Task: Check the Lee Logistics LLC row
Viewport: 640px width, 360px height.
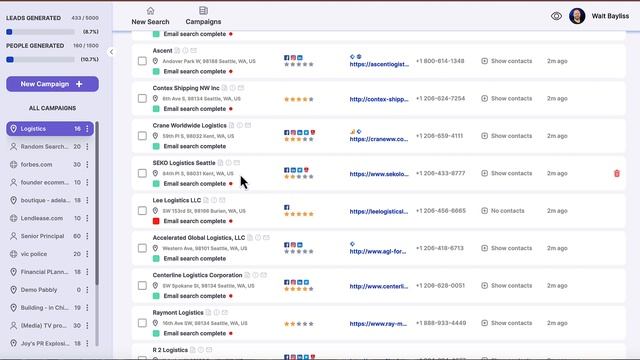Action: click(142, 211)
